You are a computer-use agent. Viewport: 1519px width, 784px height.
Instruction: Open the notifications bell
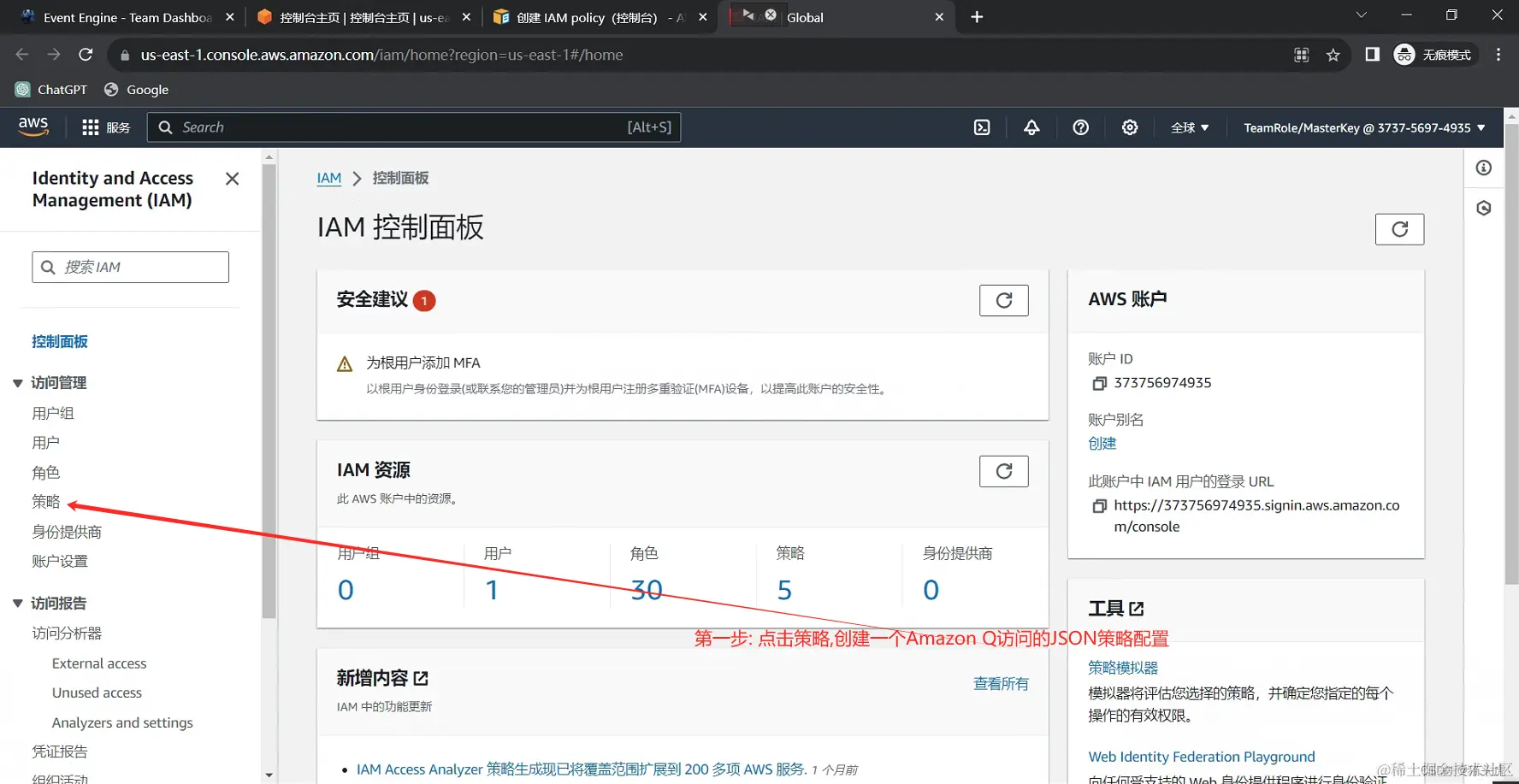[x=1031, y=127]
